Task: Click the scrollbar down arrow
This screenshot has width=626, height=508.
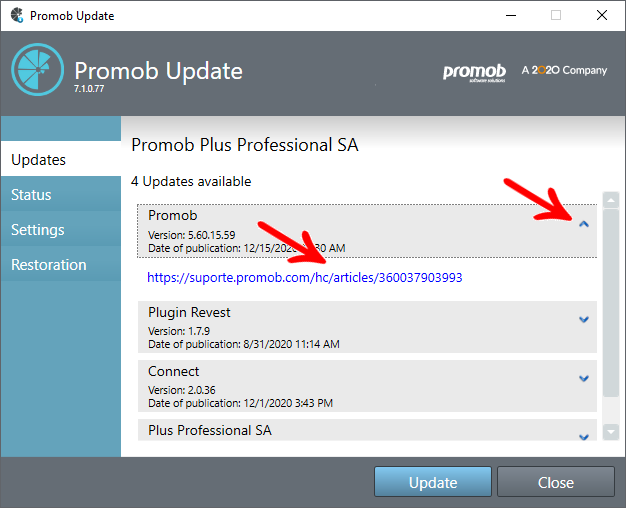Action: [x=611, y=432]
